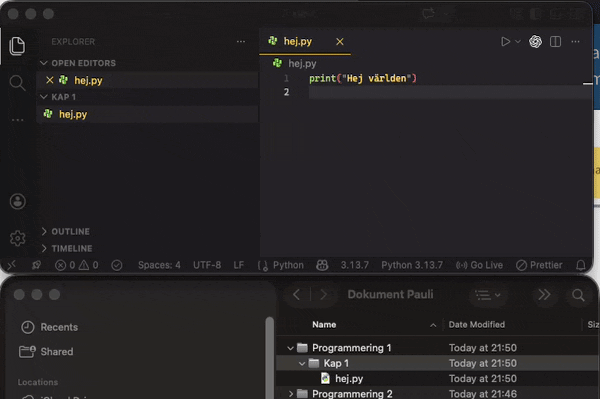
Task: Start Go Live server
Action: [x=479, y=265]
